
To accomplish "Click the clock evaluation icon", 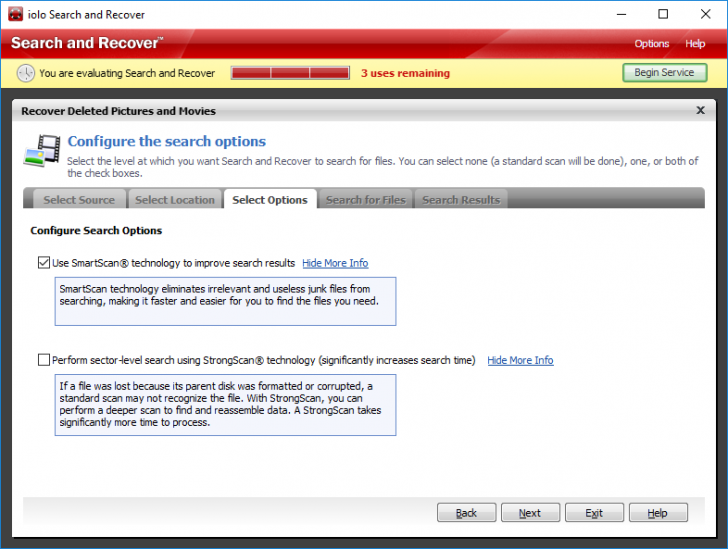I will [26, 73].
